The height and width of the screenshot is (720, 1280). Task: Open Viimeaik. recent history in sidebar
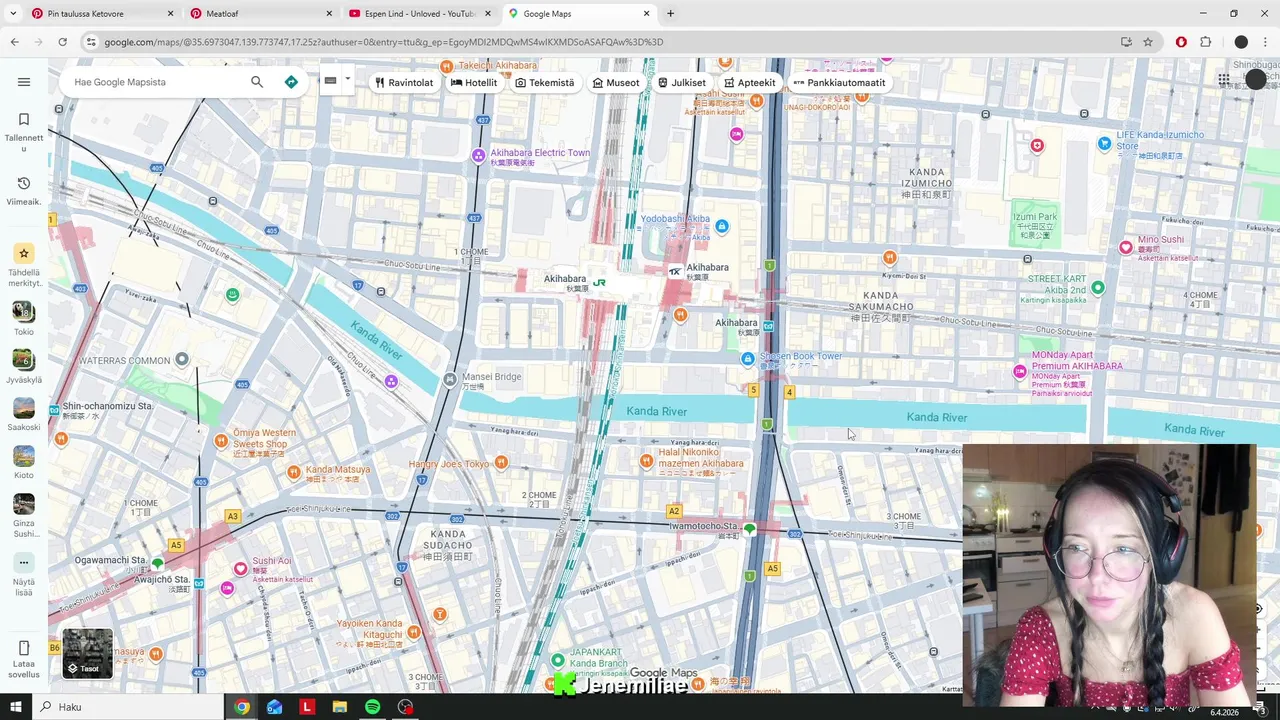coord(24,191)
